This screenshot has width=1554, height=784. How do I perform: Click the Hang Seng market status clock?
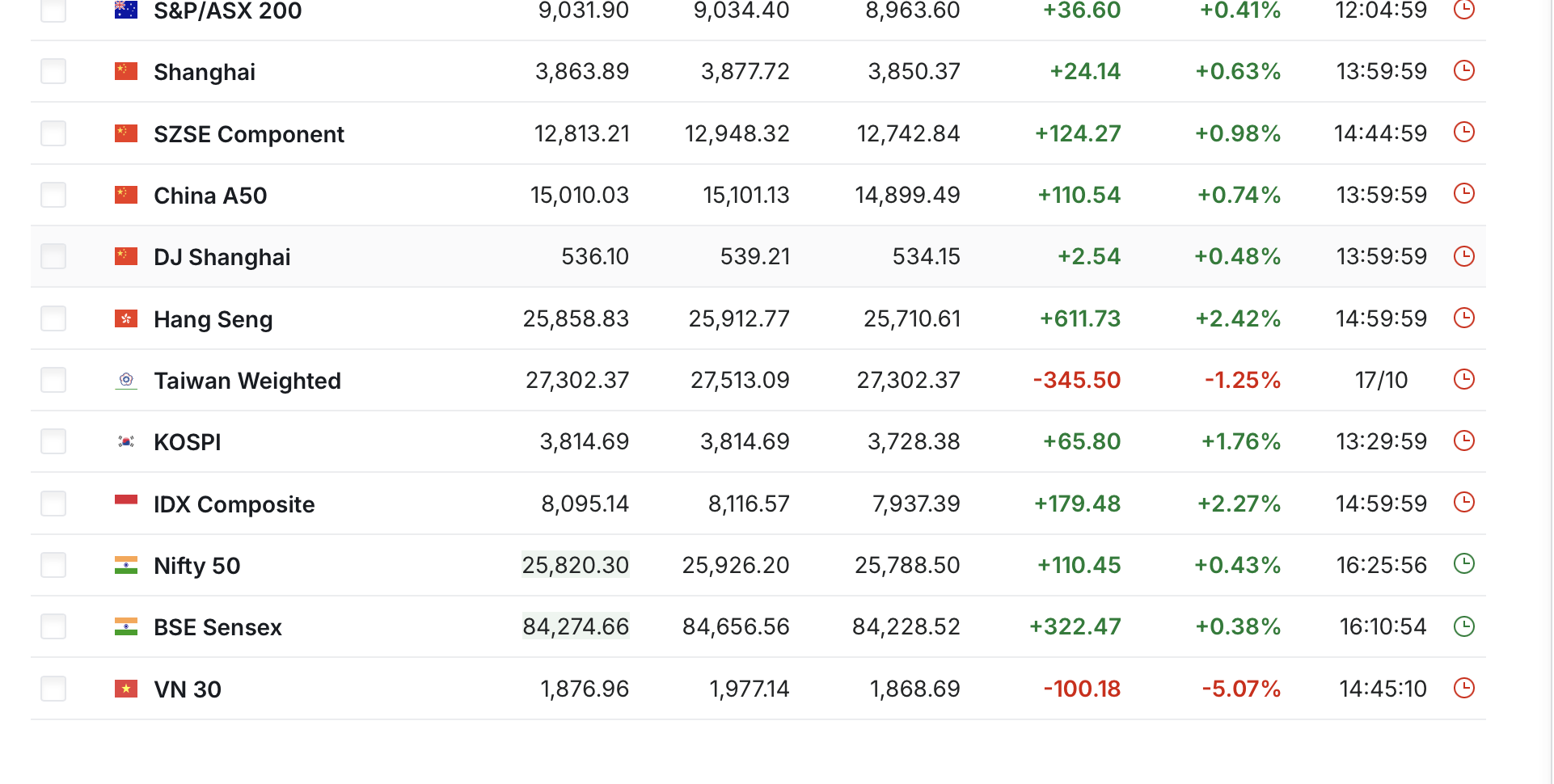tap(1463, 318)
